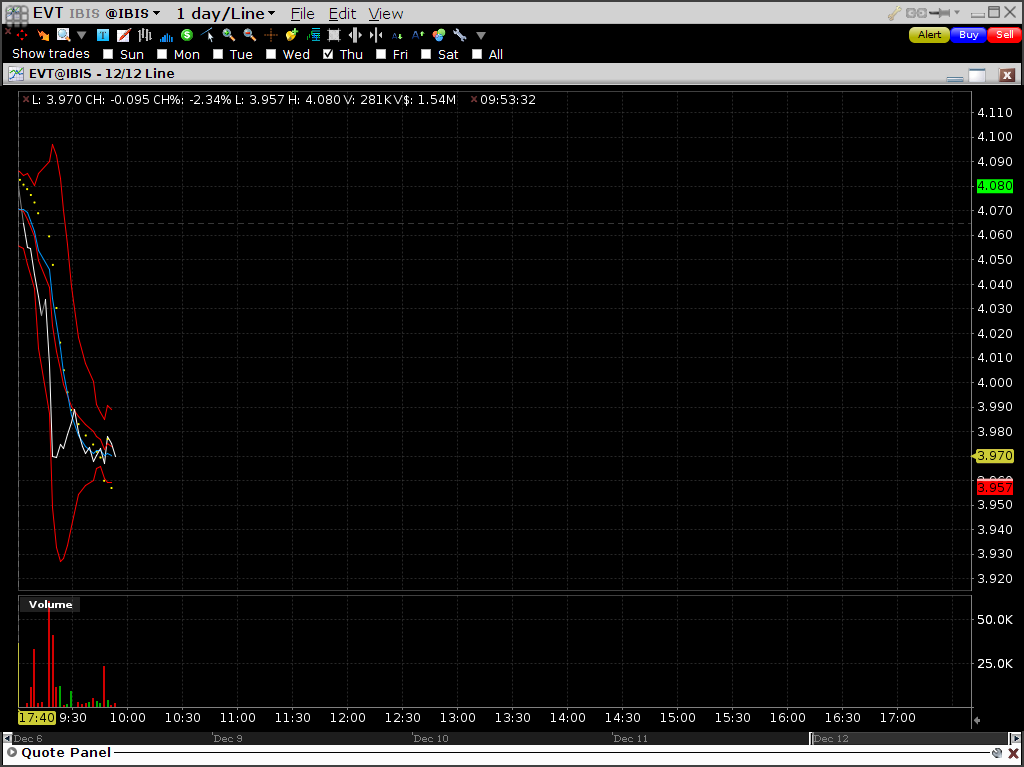Screen dimensions: 1024x767
Task: Click the magnifier search icon
Action: [x=63, y=35]
